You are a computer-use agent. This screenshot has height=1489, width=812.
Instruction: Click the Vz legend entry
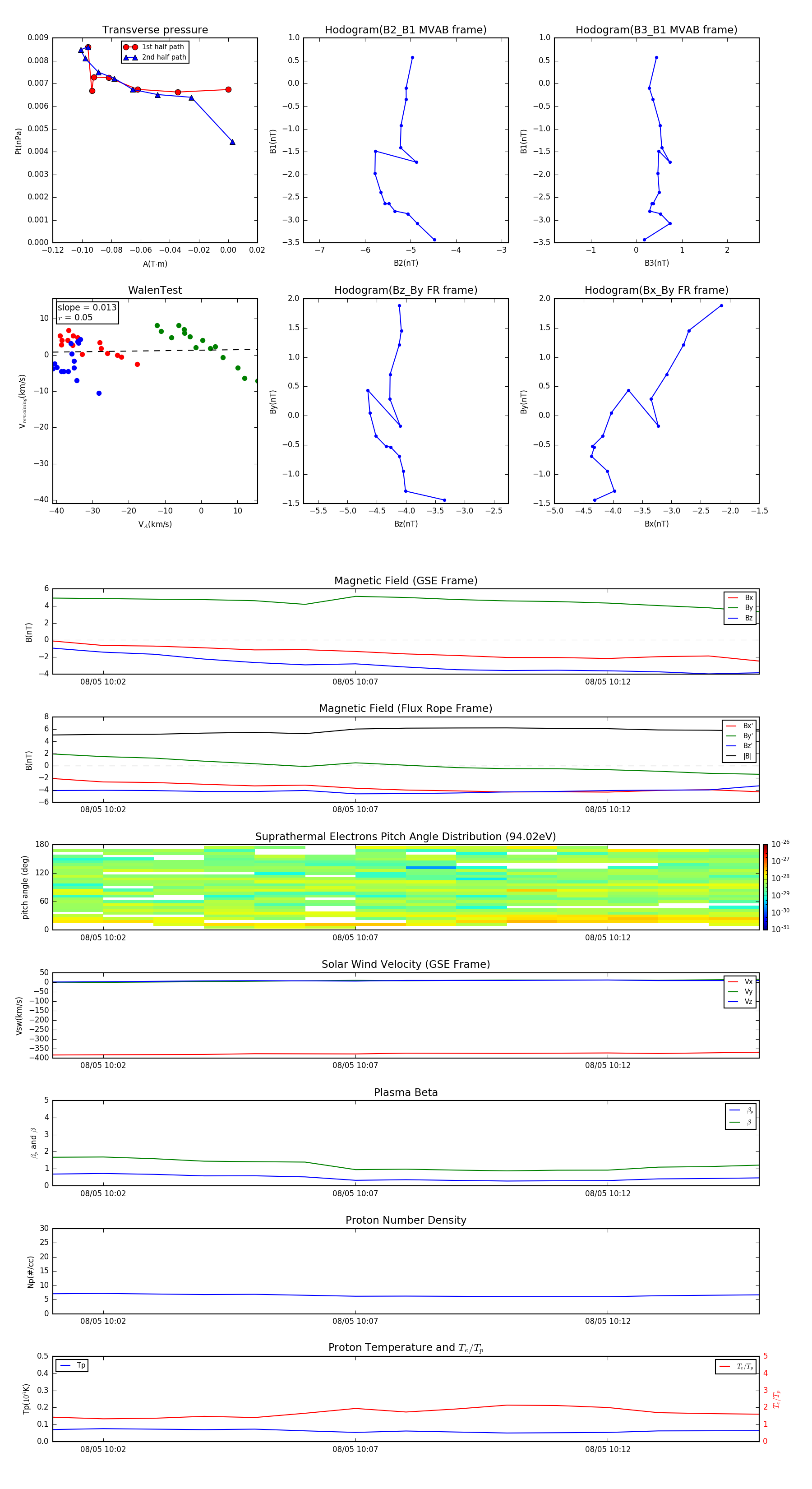coord(741,1002)
